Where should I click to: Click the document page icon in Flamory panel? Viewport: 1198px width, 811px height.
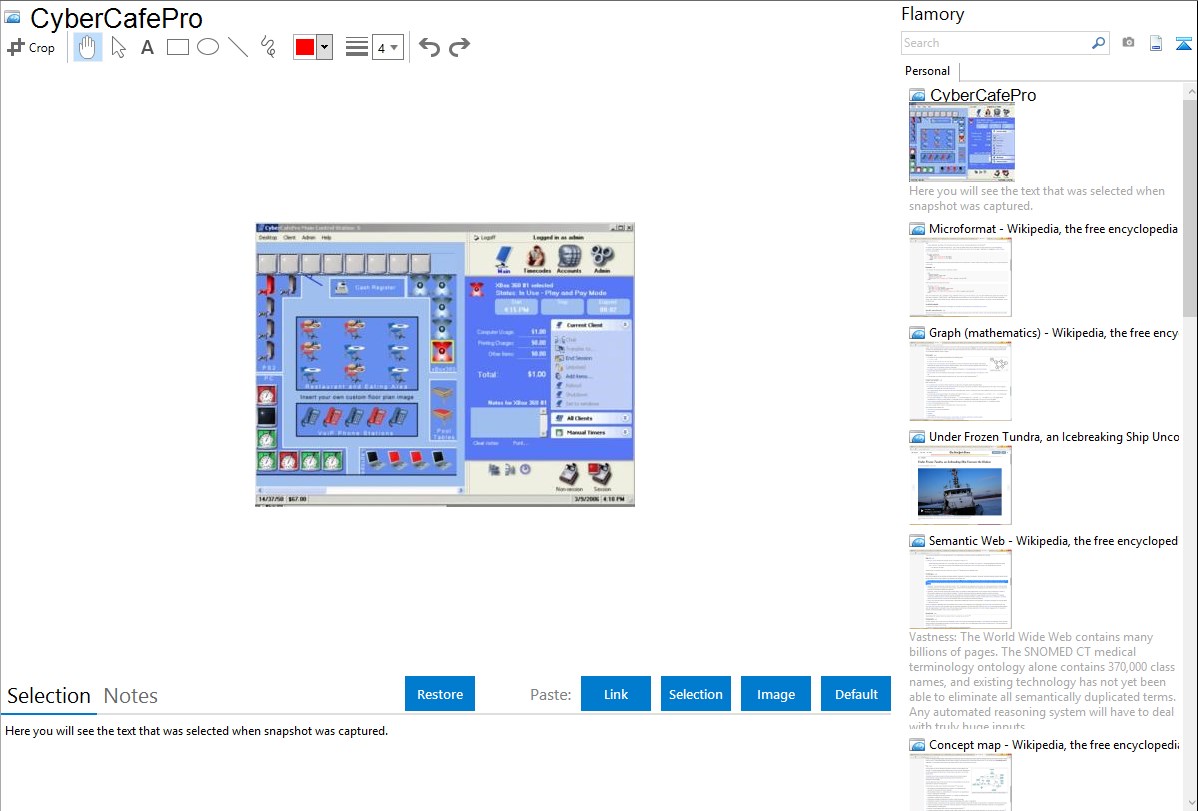(x=1156, y=43)
